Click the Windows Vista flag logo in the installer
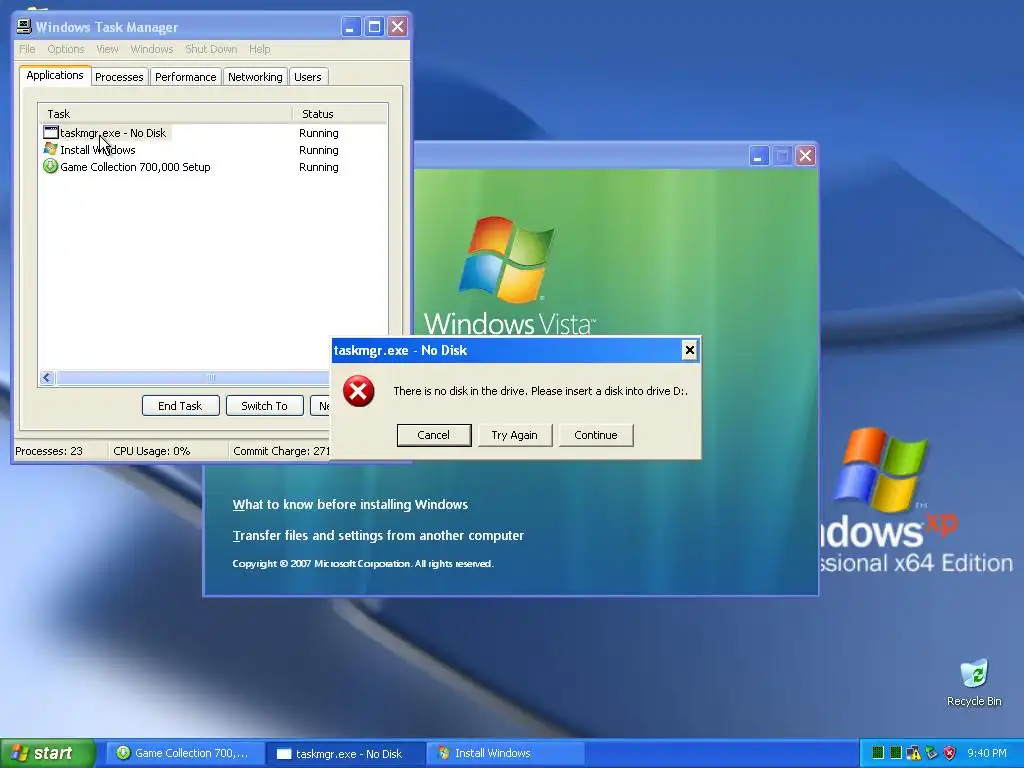 coord(507,260)
